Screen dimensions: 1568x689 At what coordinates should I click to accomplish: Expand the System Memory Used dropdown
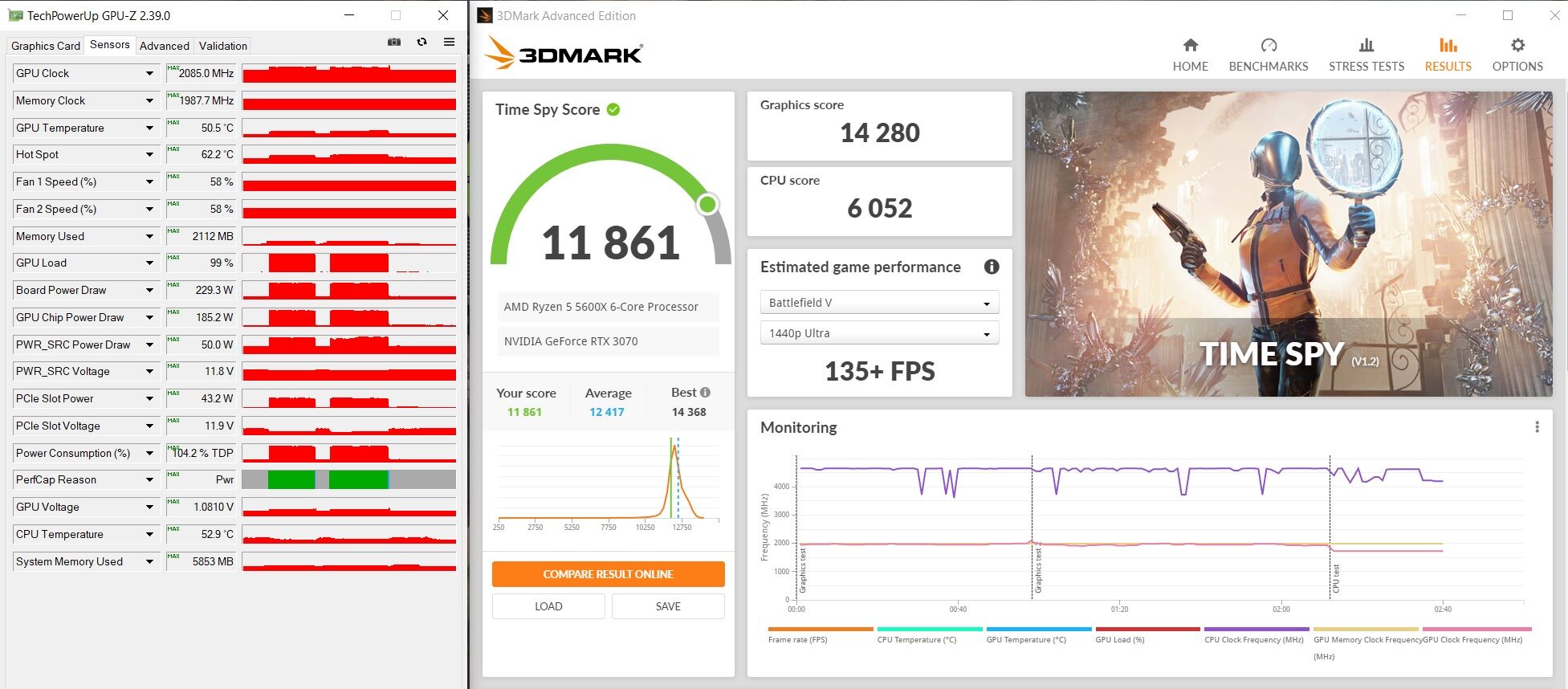149,562
